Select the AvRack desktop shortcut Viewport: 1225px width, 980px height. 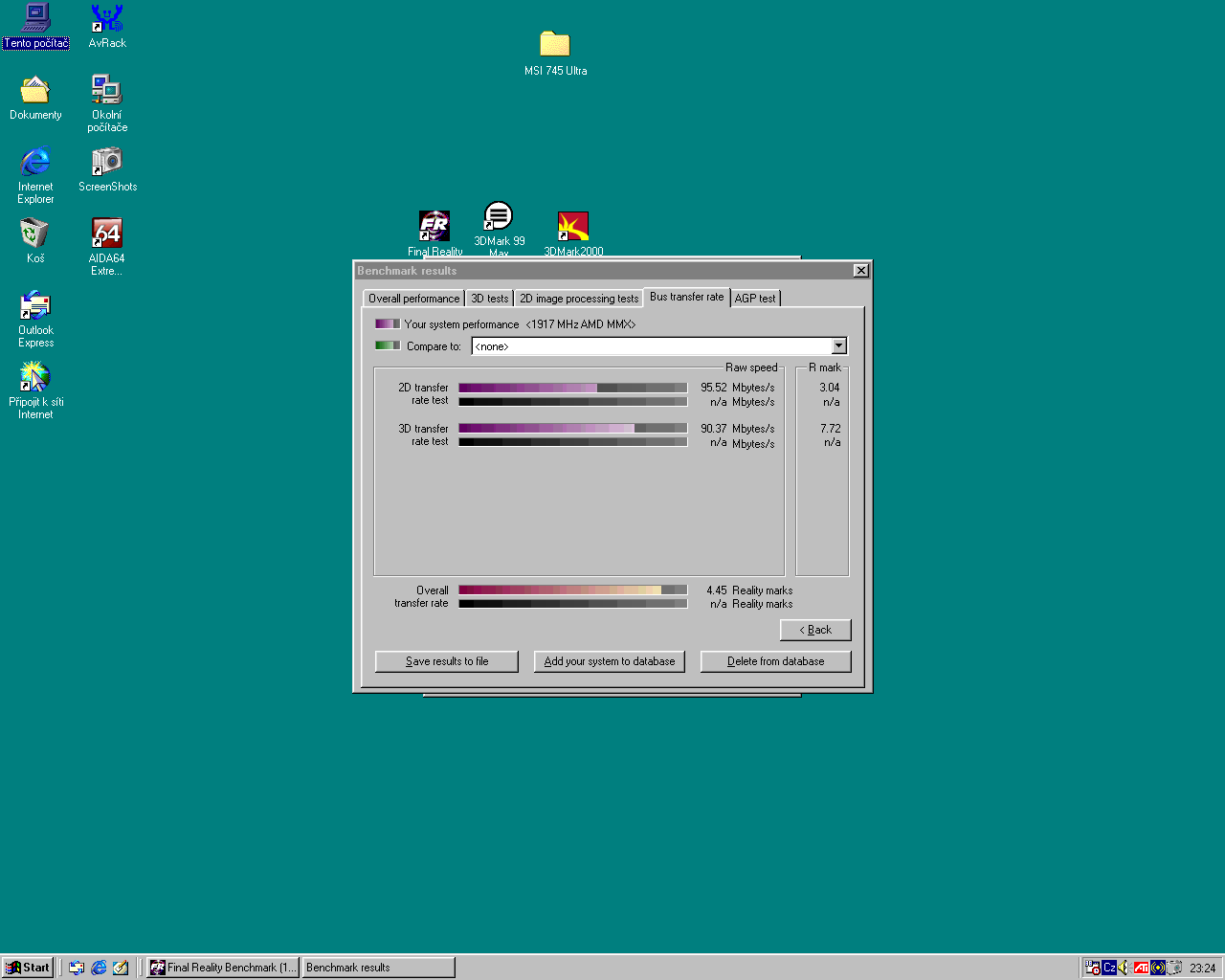[x=106, y=18]
